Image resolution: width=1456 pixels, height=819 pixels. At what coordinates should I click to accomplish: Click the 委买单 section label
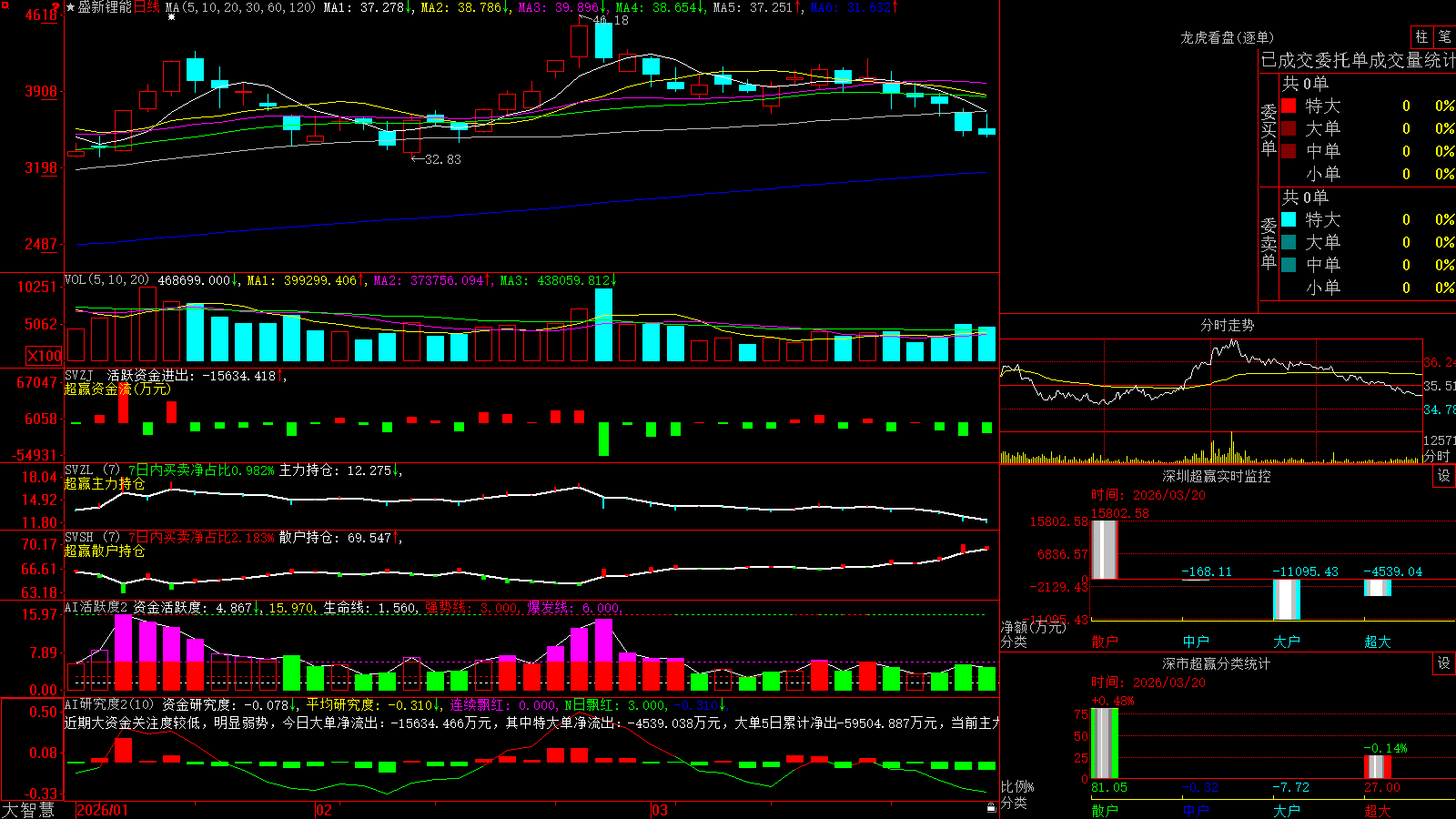click(1269, 129)
